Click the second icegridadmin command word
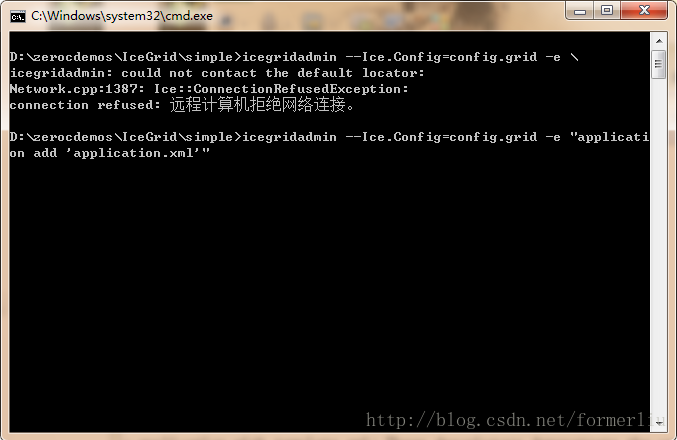This screenshot has height=440, width=677. 289,137
